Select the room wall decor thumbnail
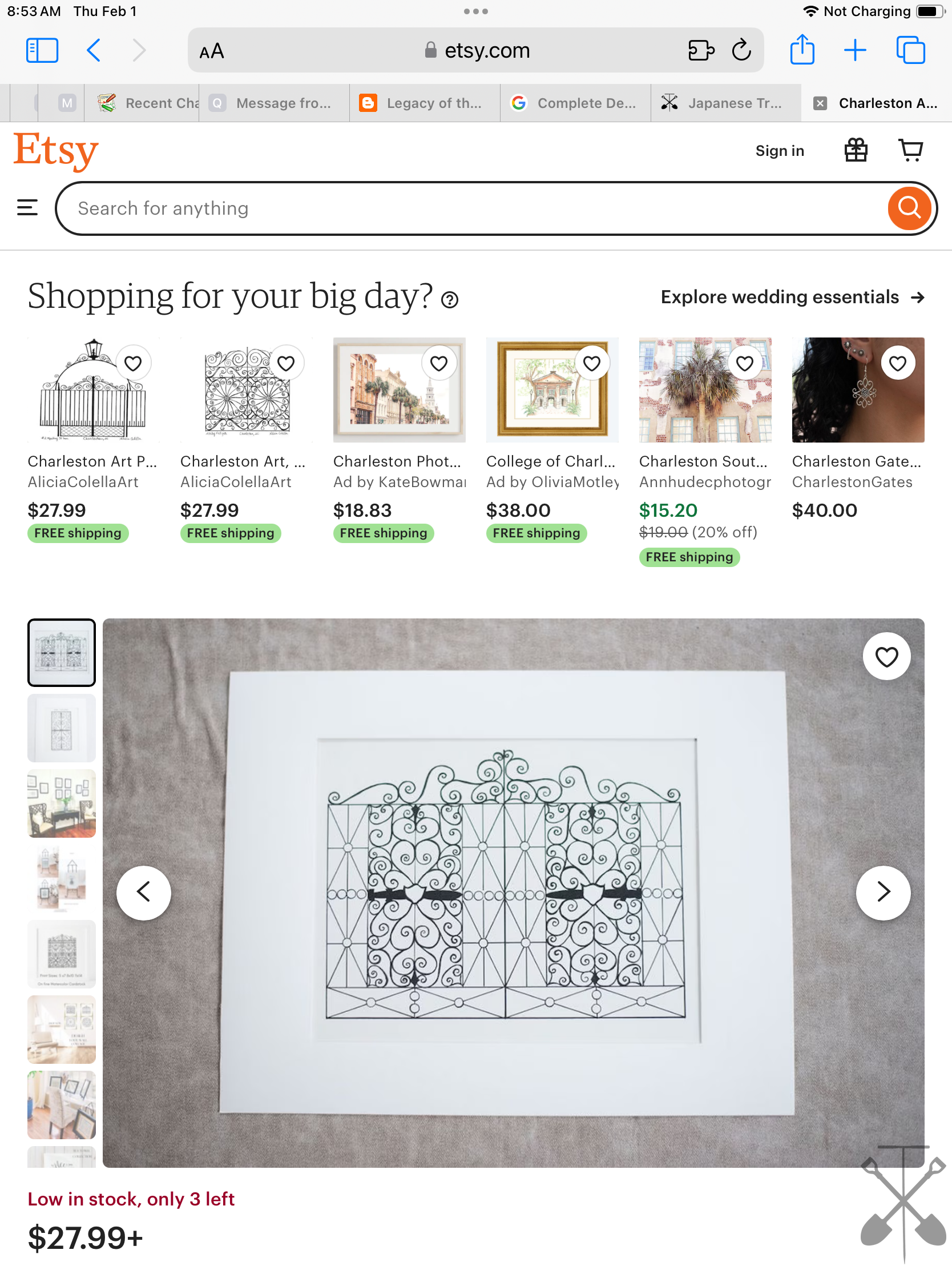 (x=62, y=803)
